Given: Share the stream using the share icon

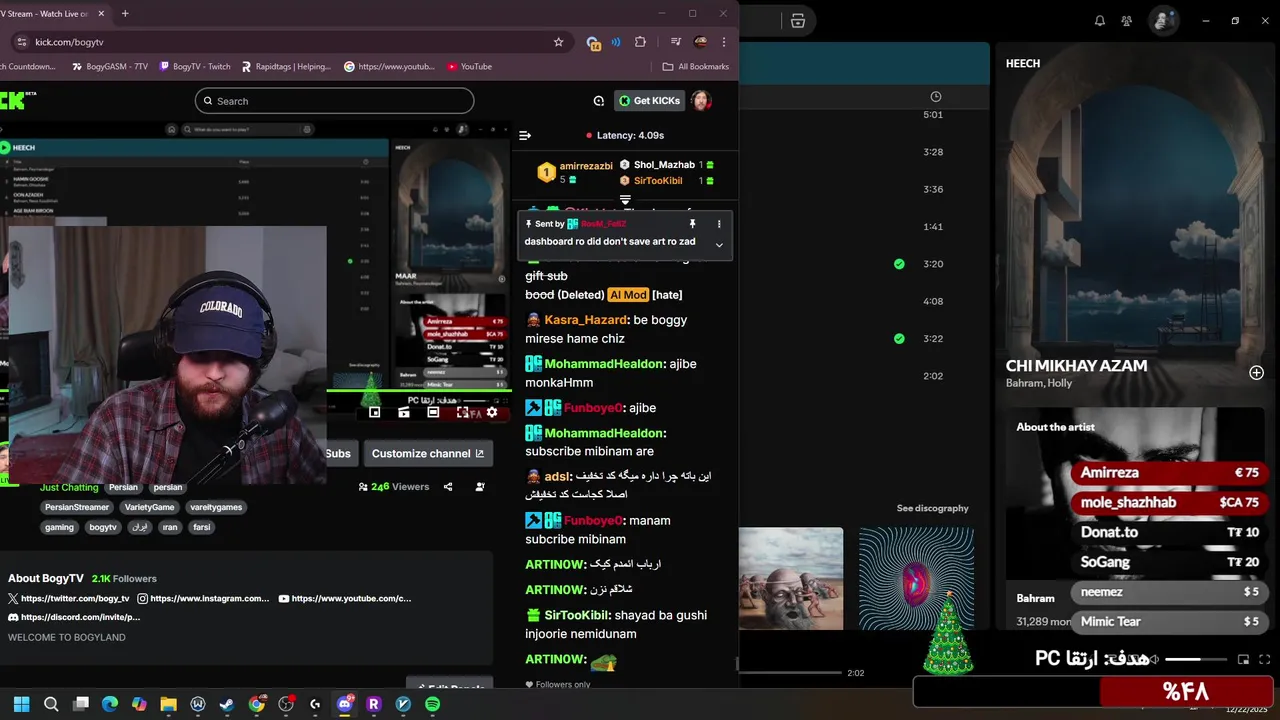Looking at the screenshot, I should coord(448,487).
